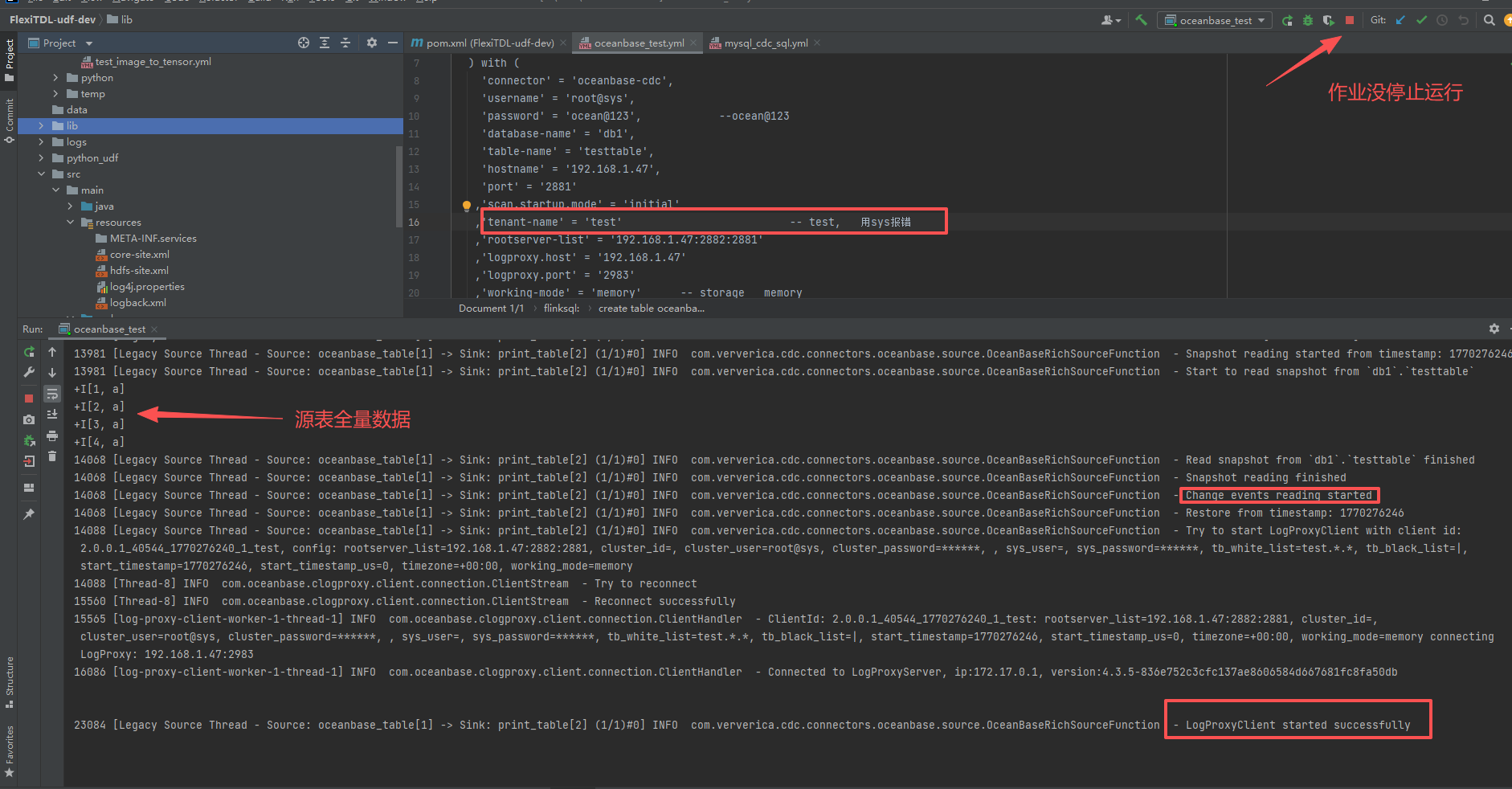The height and width of the screenshot is (789, 1512).
Task: Clear console output with trash icon
Action: click(x=52, y=456)
